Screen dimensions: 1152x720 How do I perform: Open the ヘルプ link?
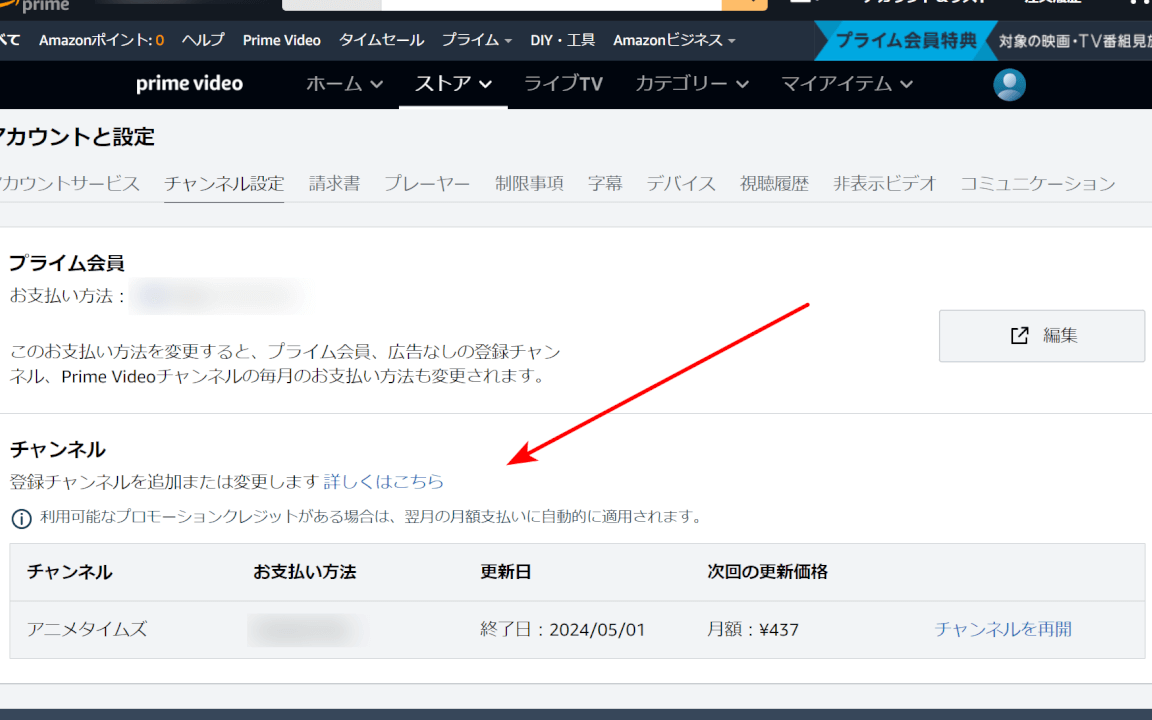(203, 40)
